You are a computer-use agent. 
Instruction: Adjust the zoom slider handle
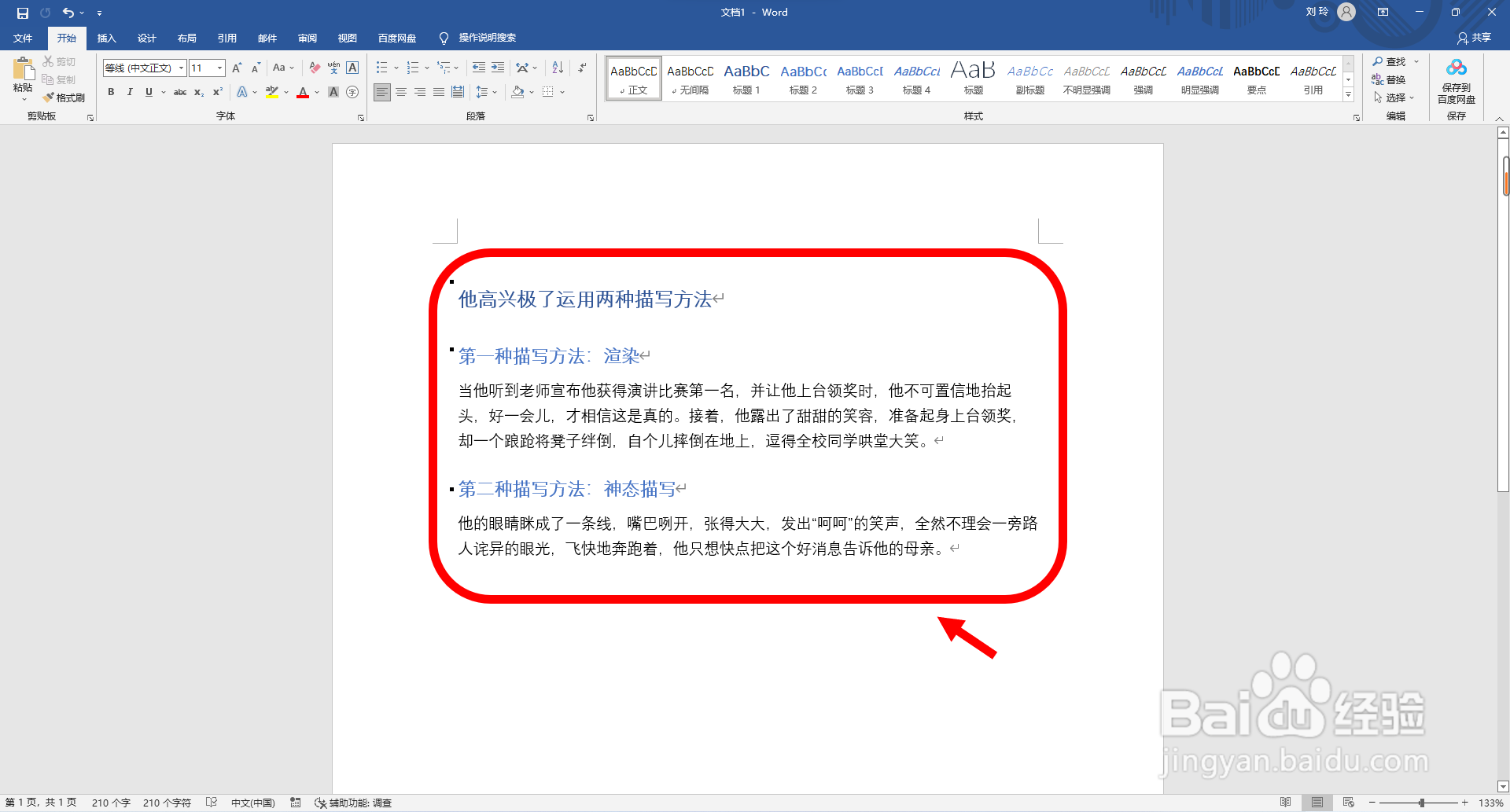1422,803
